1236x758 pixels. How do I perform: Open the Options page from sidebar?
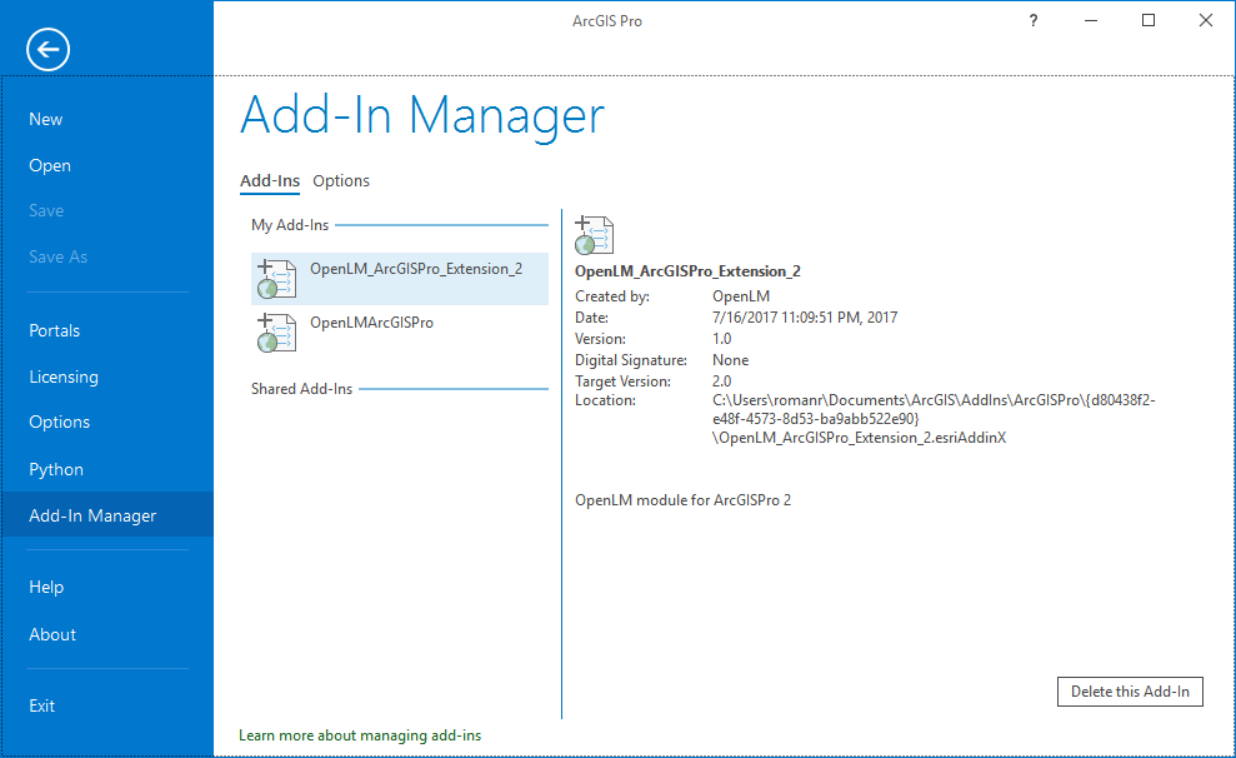59,421
